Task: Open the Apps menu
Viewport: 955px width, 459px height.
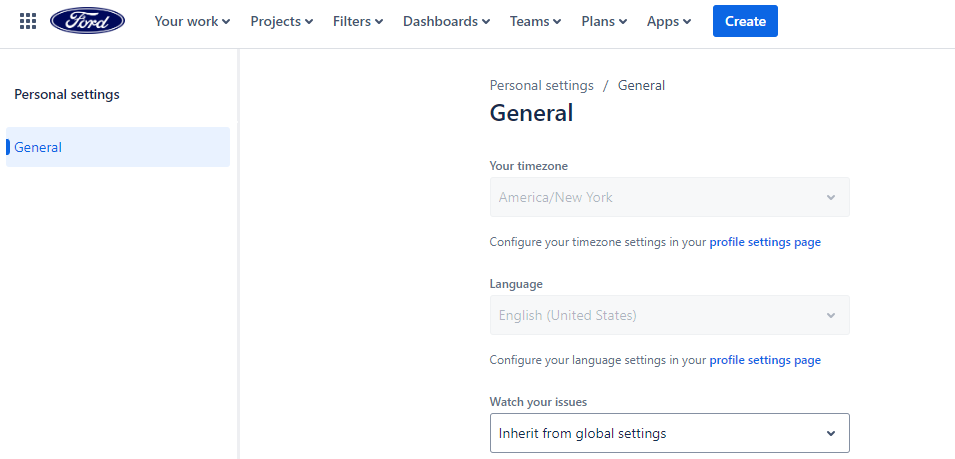Action: [x=669, y=21]
